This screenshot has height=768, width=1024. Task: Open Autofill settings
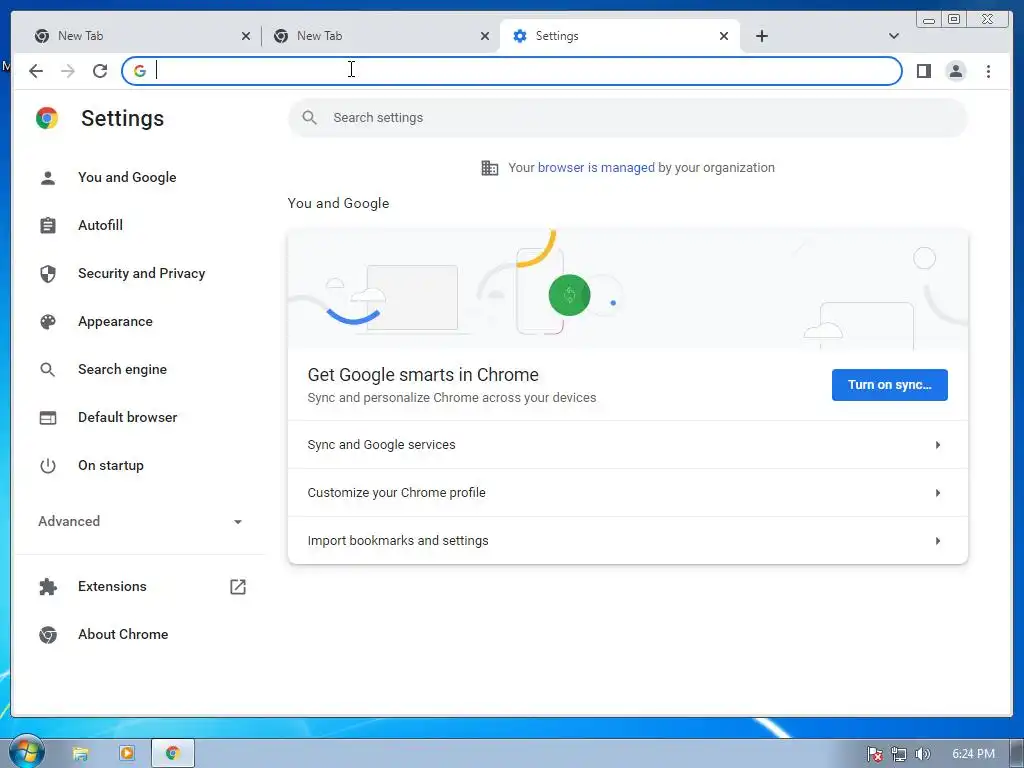[100, 225]
